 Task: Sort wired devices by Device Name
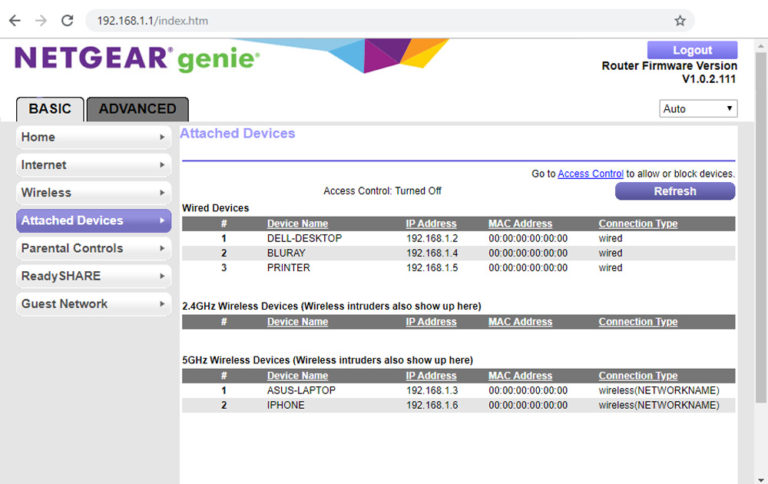coord(297,224)
